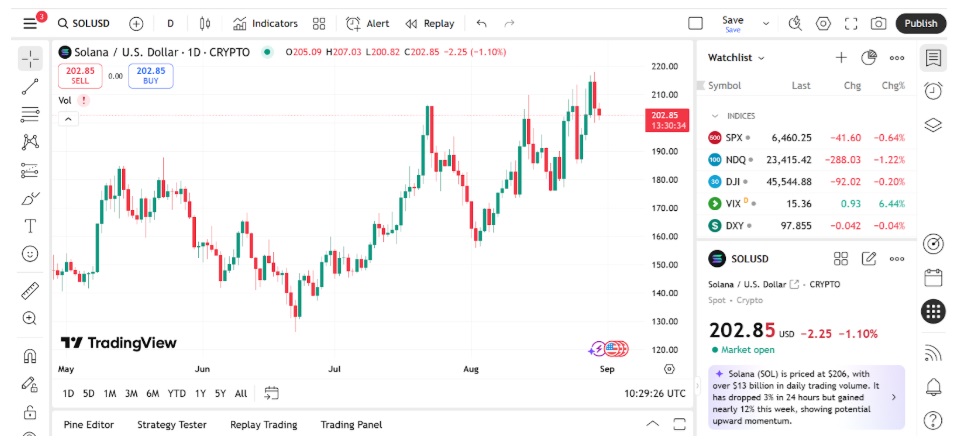Open chart settings hexagon icon
The image size is (958, 444).
[x=823, y=24]
